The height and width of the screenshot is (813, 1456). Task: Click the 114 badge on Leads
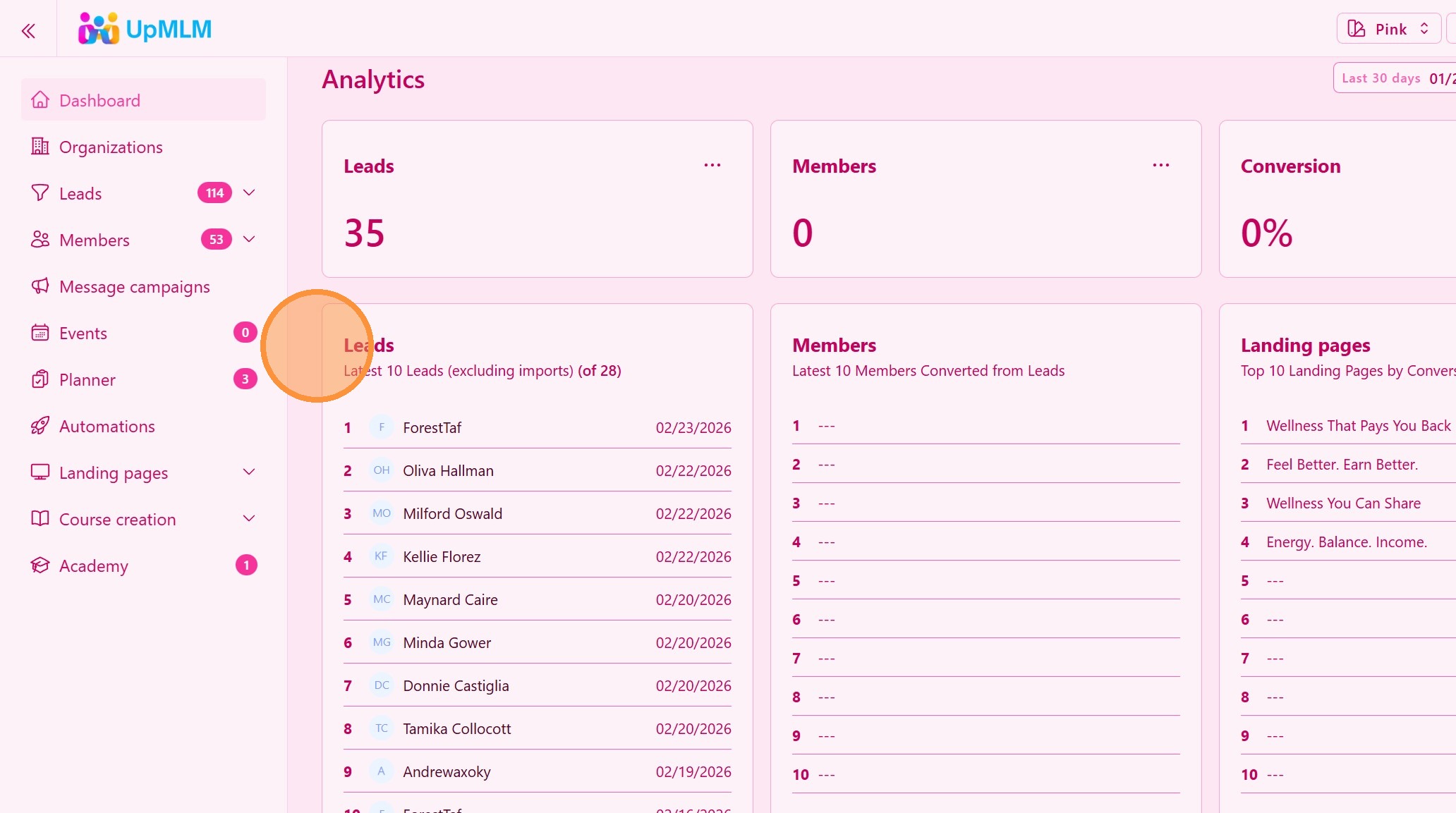coord(214,192)
